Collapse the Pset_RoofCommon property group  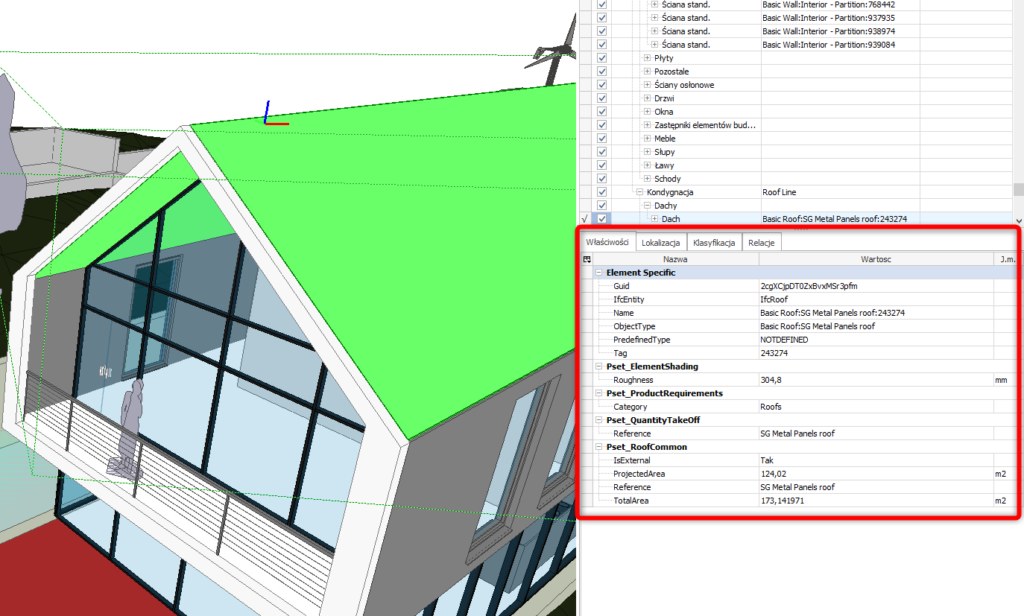click(598, 447)
